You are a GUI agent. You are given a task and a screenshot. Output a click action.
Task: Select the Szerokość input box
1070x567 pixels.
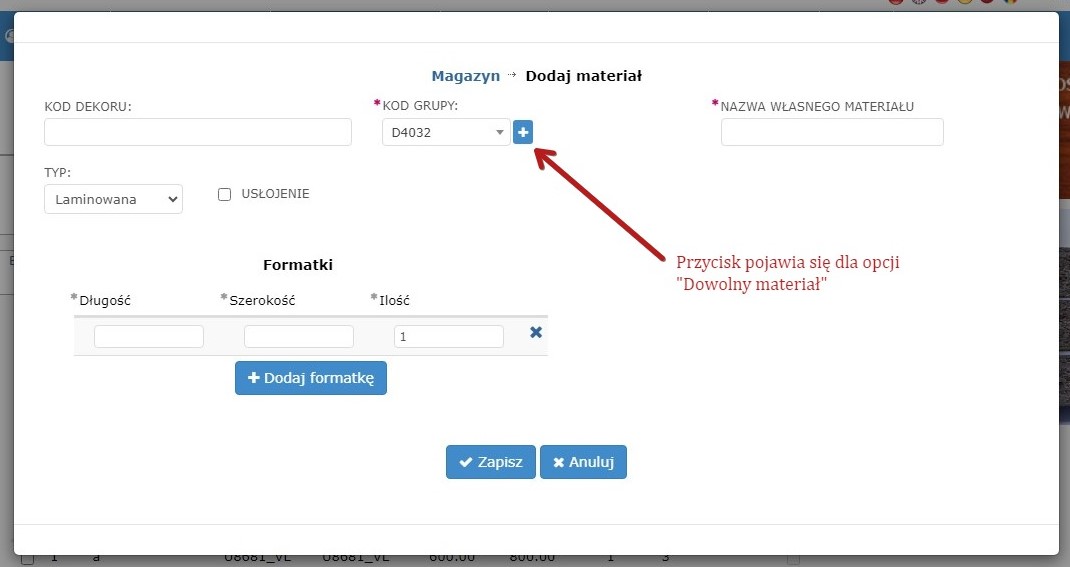click(299, 337)
